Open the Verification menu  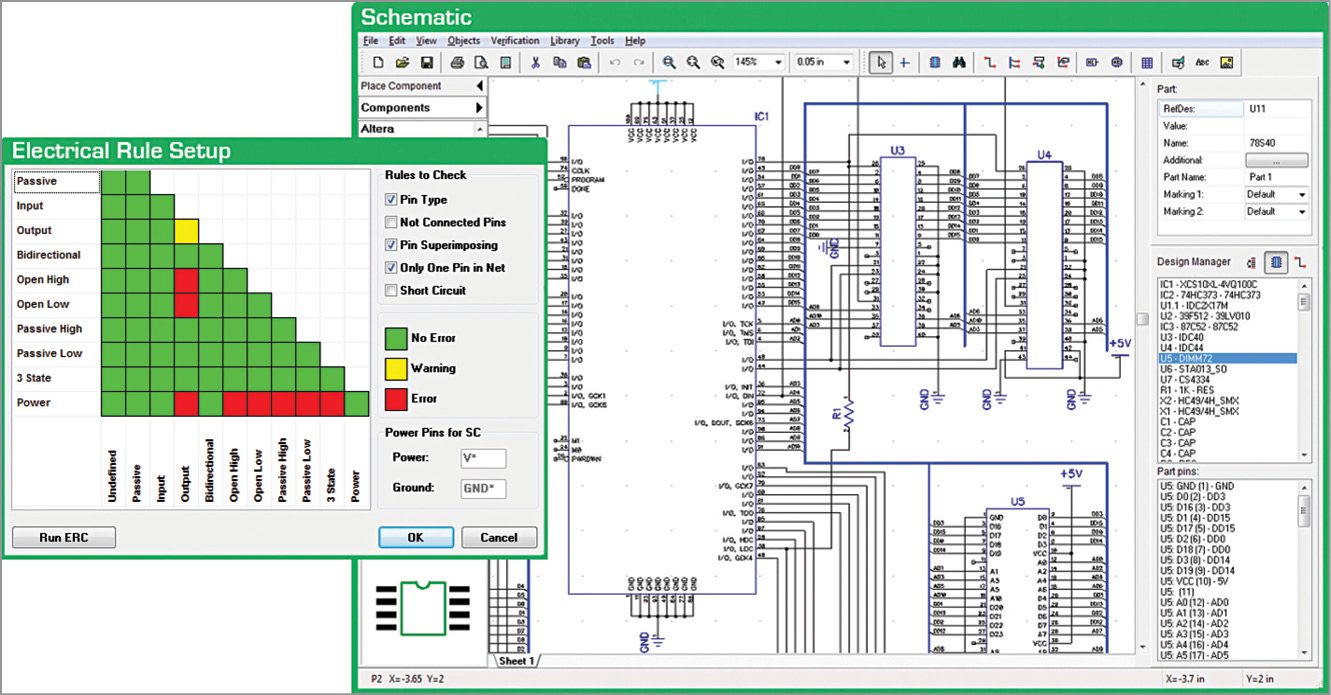[514, 41]
